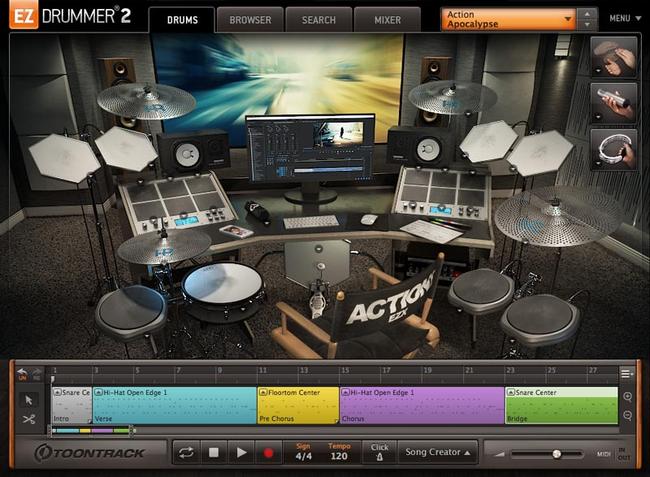Step to the next preset with down arrow
This screenshot has width=650, height=477.
587,25
